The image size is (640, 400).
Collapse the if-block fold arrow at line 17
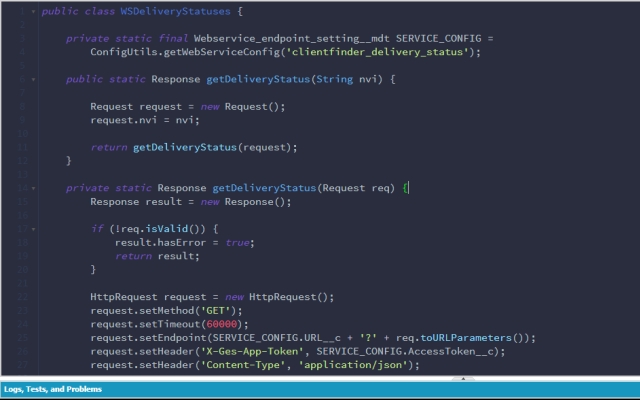click(x=33, y=229)
